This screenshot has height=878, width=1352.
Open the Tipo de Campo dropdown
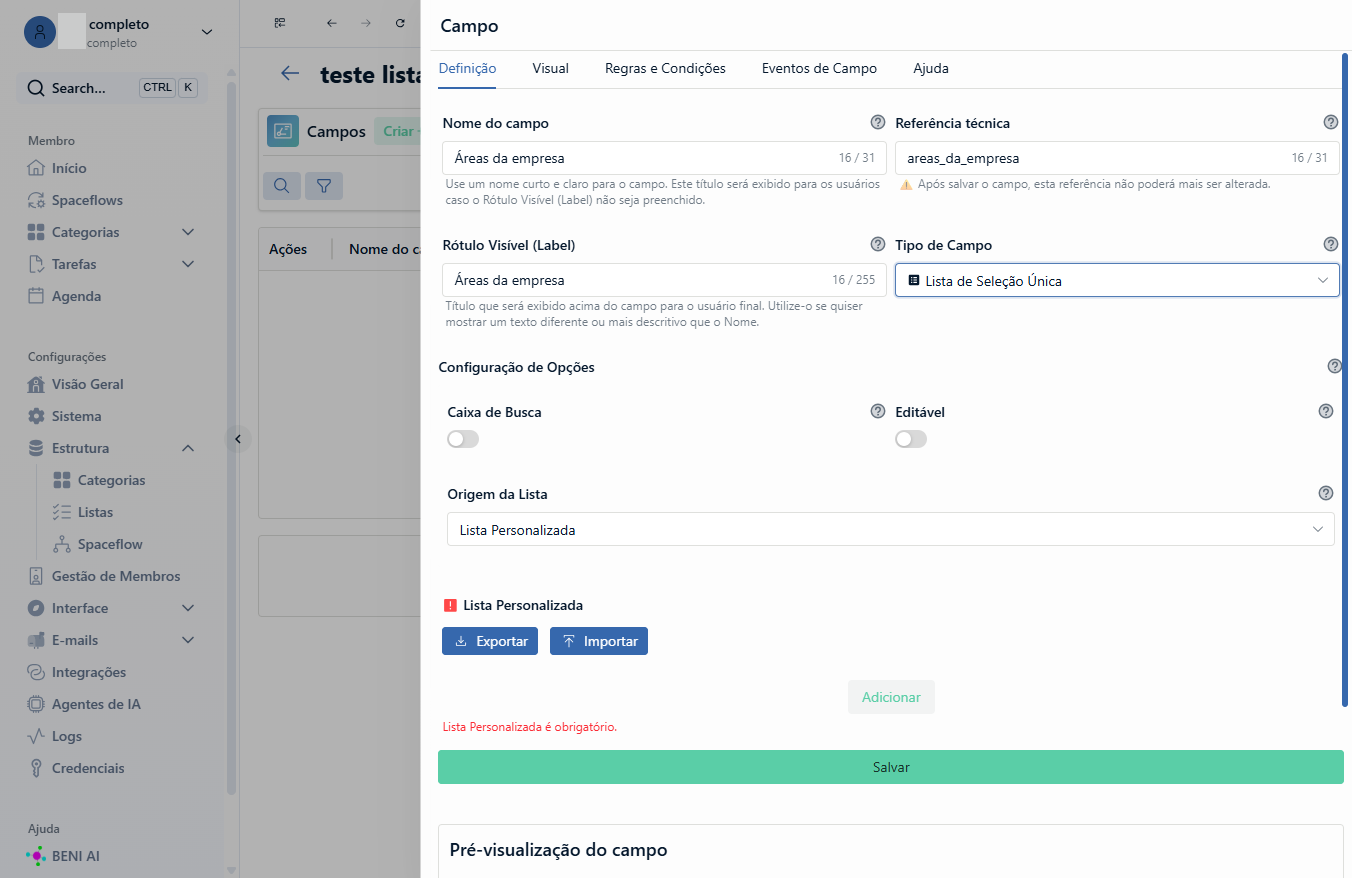(x=1117, y=281)
